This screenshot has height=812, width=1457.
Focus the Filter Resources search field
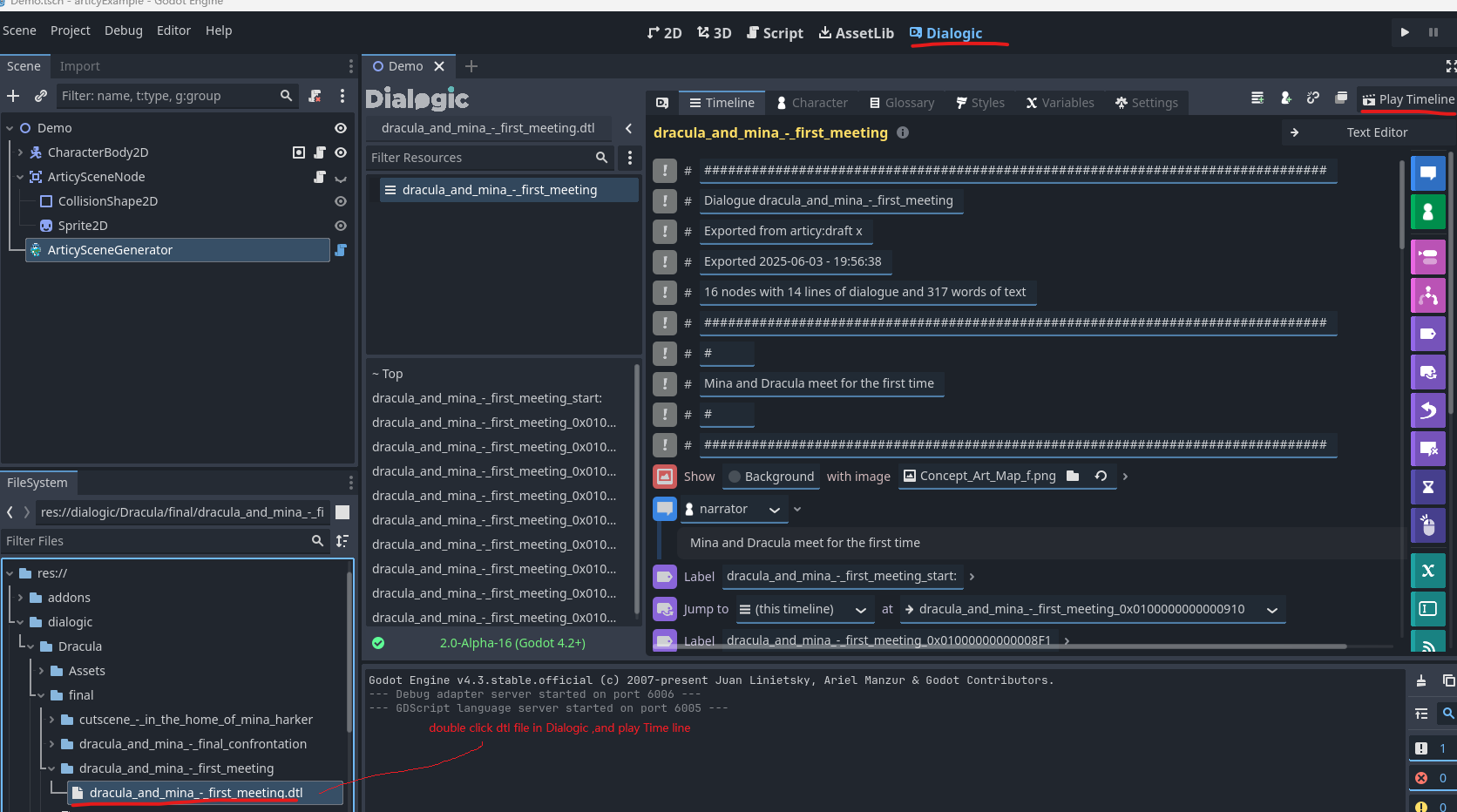488,158
